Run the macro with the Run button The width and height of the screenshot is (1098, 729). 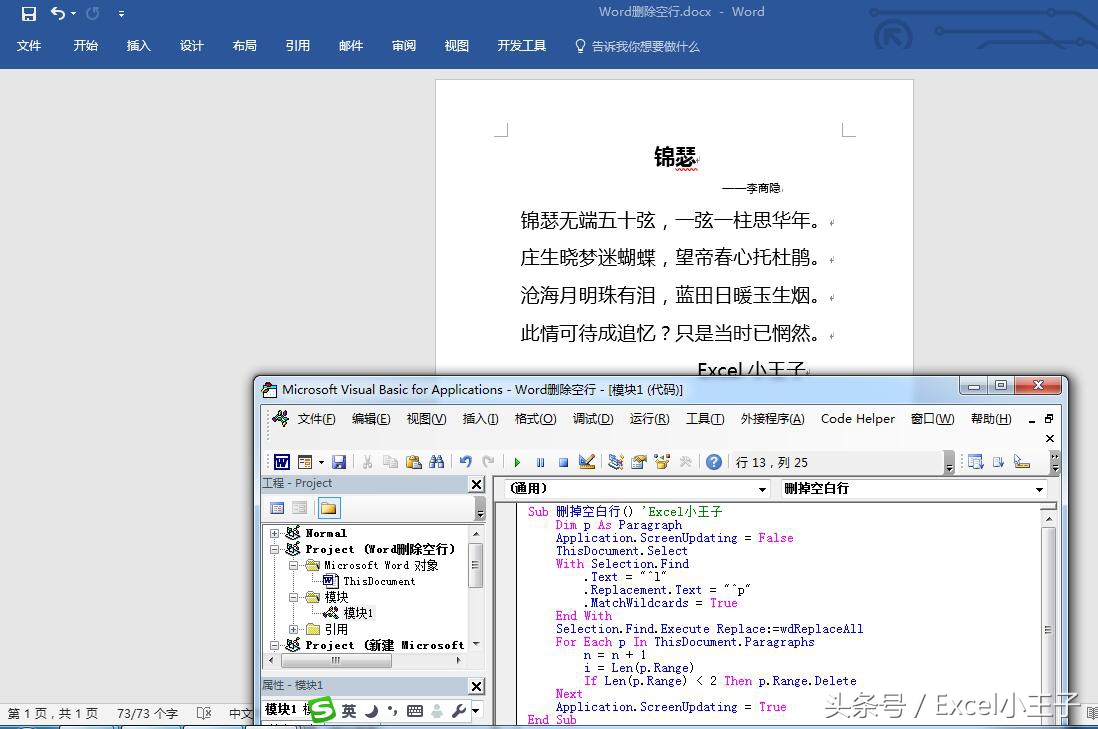518,462
